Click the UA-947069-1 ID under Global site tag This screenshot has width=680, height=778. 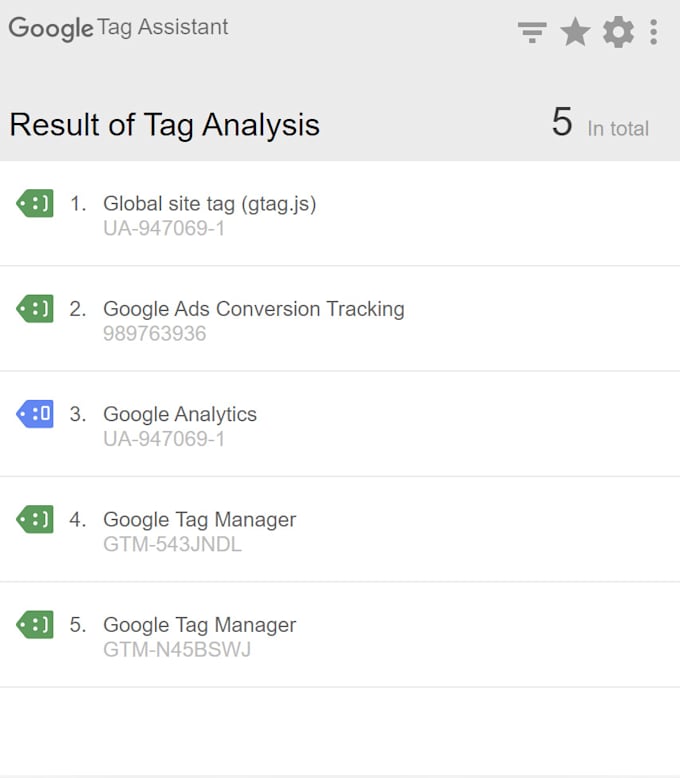164,229
